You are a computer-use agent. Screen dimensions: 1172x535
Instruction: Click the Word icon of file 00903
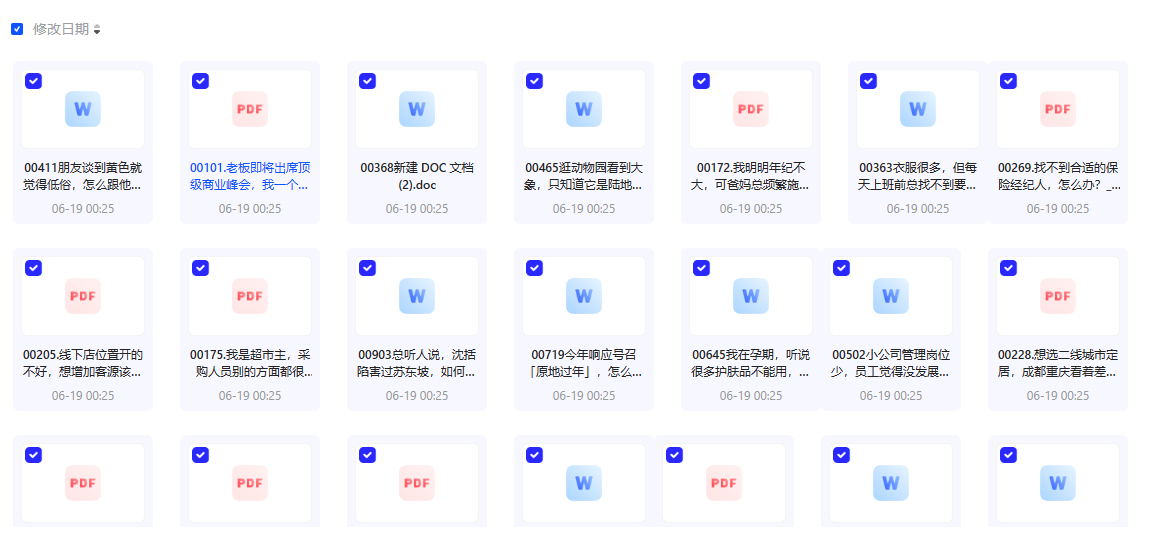[x=417, y=296]
